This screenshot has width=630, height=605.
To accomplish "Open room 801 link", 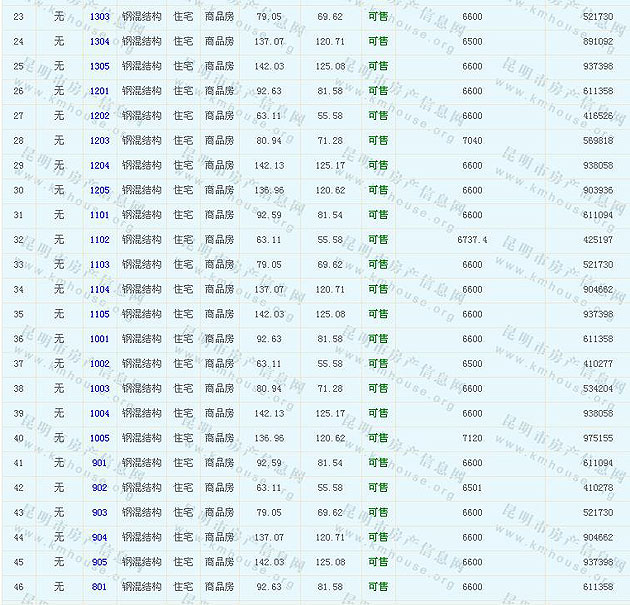I will pos(99,587).
